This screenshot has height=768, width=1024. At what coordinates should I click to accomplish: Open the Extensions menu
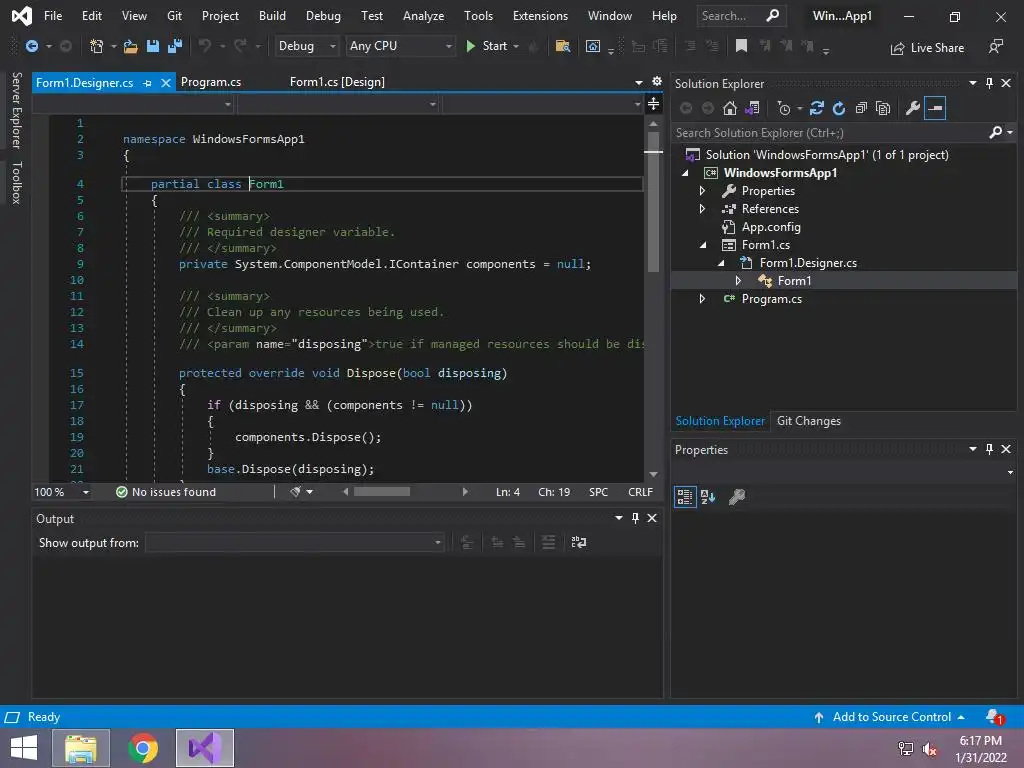point(539,16)
